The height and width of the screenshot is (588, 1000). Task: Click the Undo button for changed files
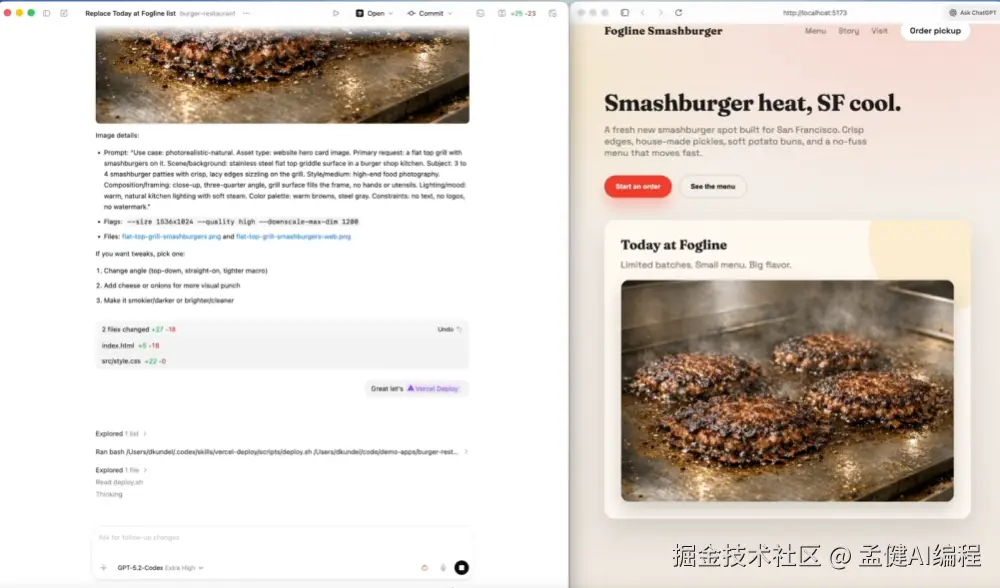(x=449, y=329)
